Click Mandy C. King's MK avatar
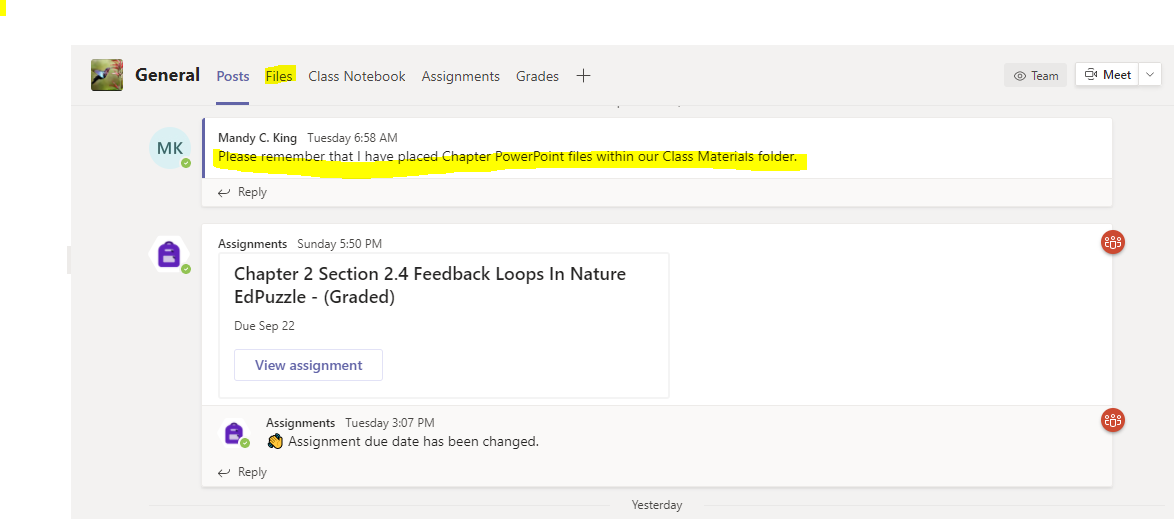1174x519 pixels. click(x=170, y=148)
